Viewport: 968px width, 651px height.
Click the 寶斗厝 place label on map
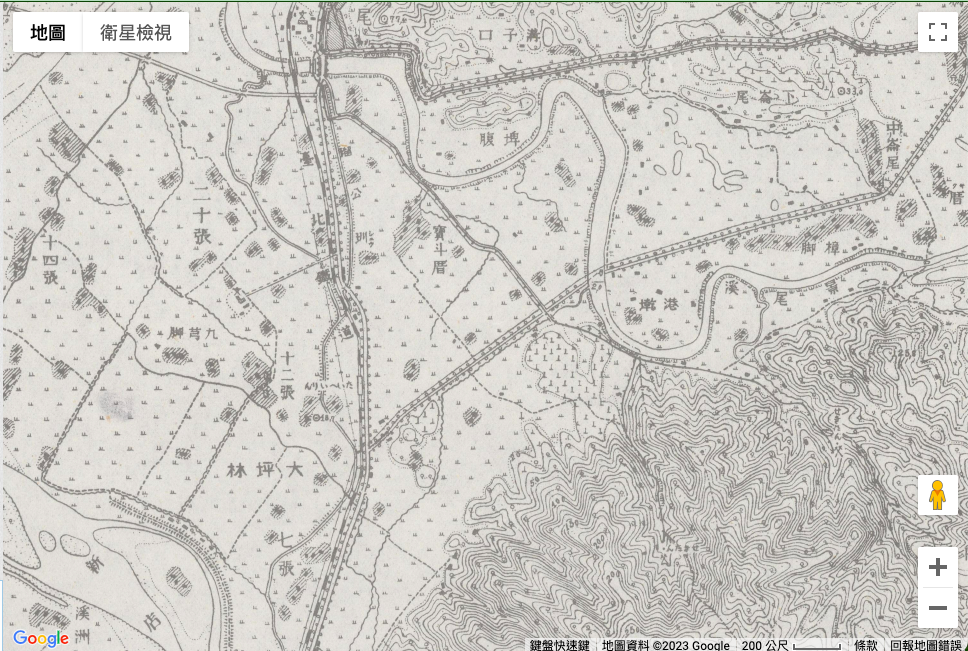[438, 249]
